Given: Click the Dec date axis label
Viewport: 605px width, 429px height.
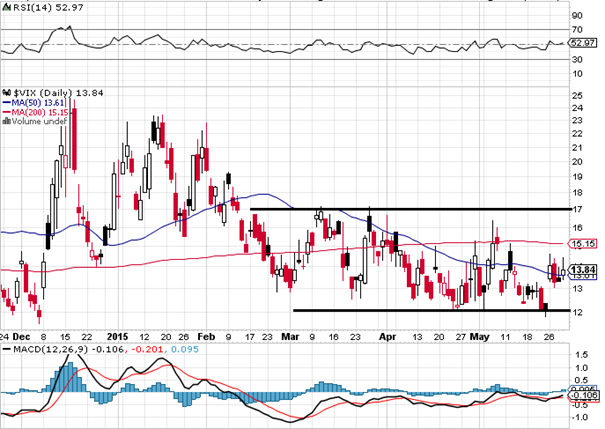Looking at the screenshot, I should 21,337.
